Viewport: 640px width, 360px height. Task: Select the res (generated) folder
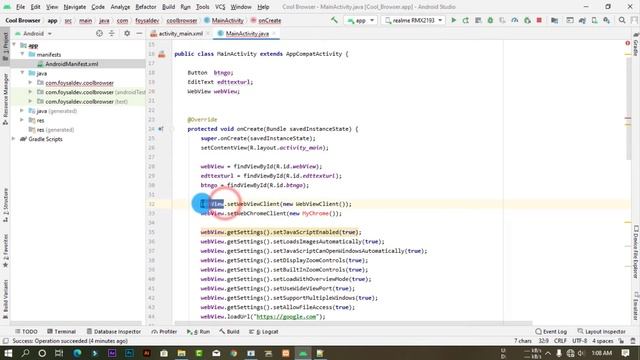55,130
